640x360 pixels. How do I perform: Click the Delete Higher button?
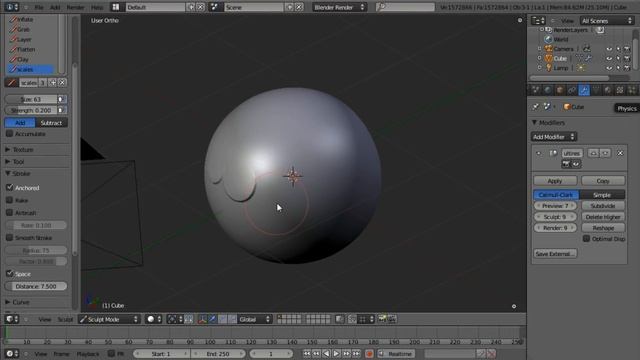[x=603, y=217]
